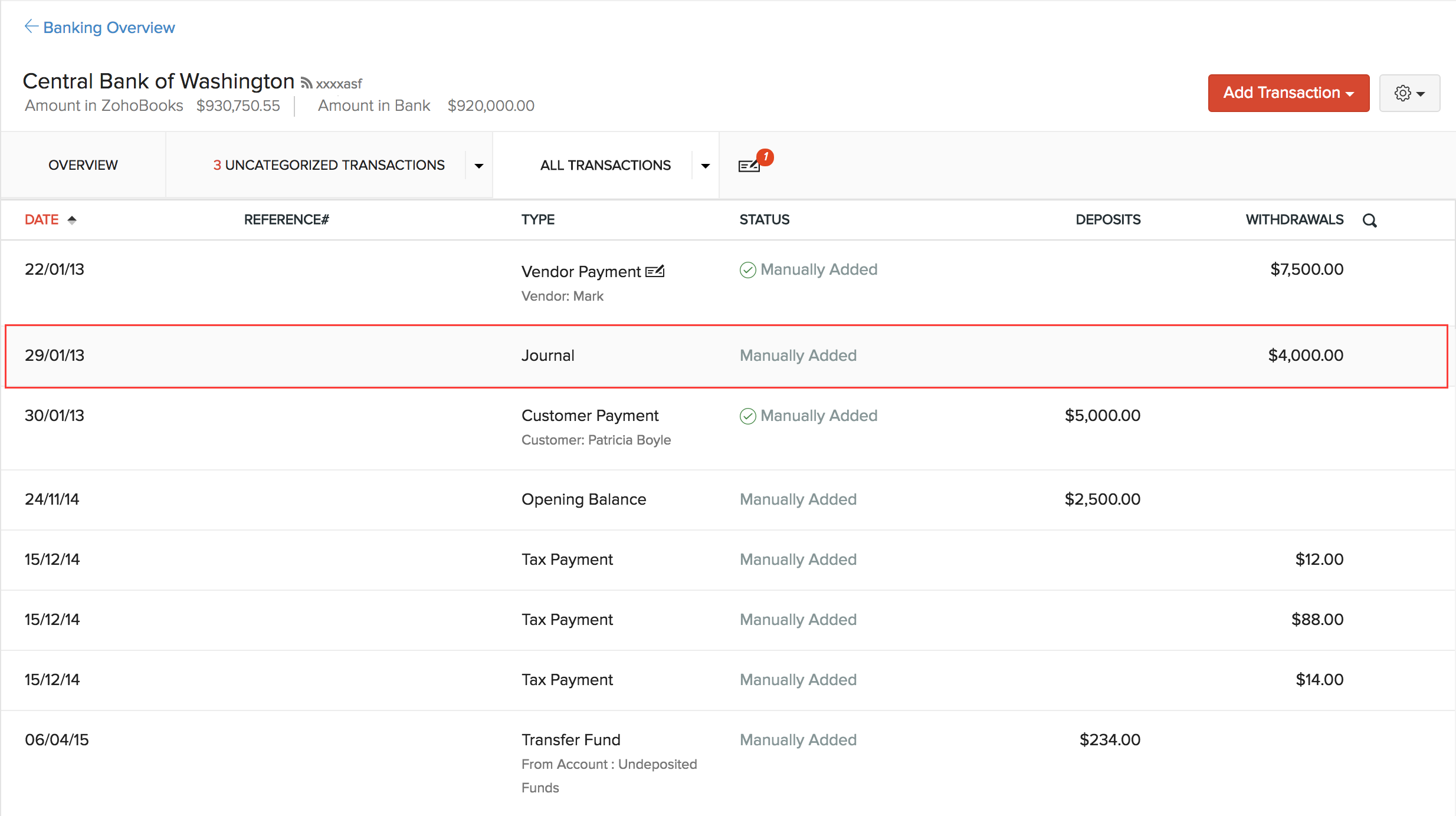Expand the Uncategorized Transactions dropdown arrow
The image size is (1456, 816).
click(478, 166)
